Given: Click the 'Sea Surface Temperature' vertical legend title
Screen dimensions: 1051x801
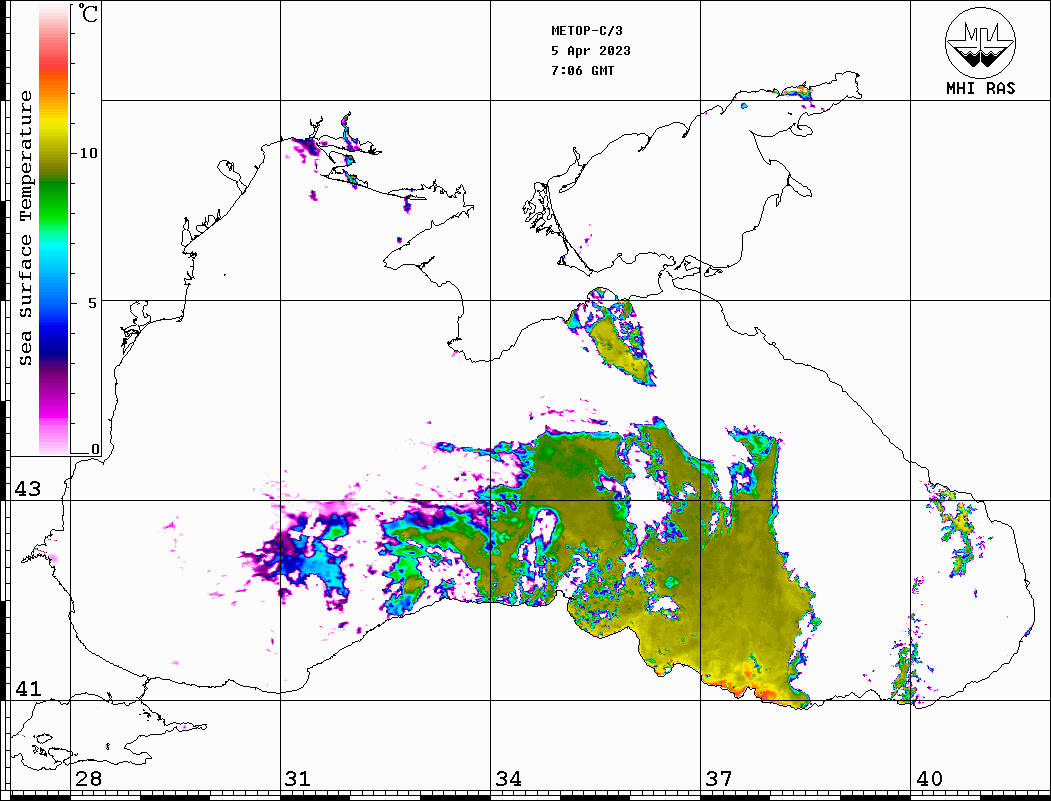Looking at the screenshot, I should 25,229.
